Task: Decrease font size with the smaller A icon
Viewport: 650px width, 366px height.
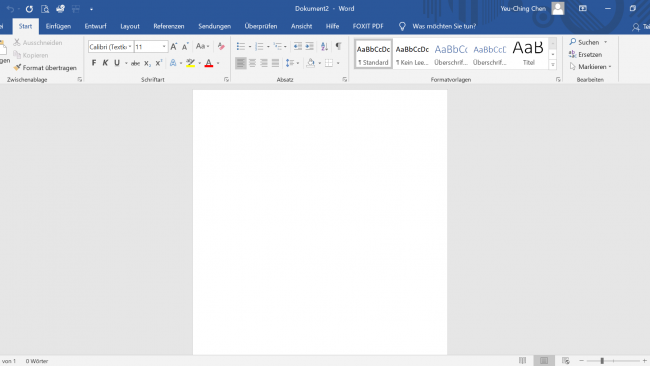Action: click(185, 46)
